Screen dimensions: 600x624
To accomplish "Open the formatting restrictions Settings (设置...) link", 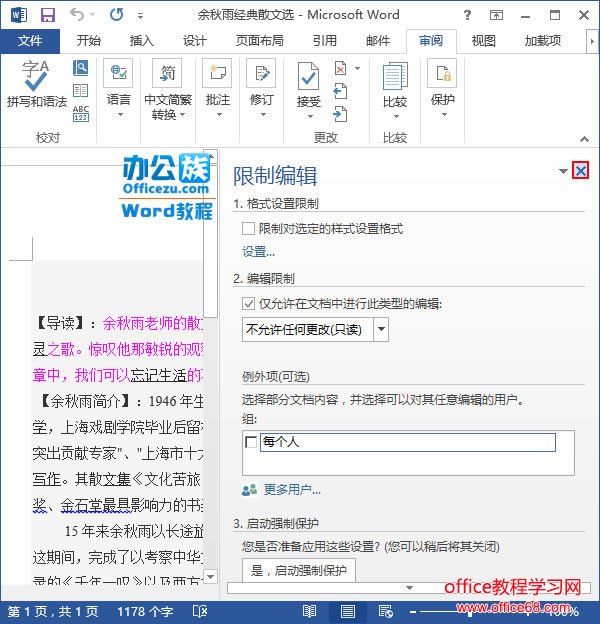I will (x=259, y=252).
